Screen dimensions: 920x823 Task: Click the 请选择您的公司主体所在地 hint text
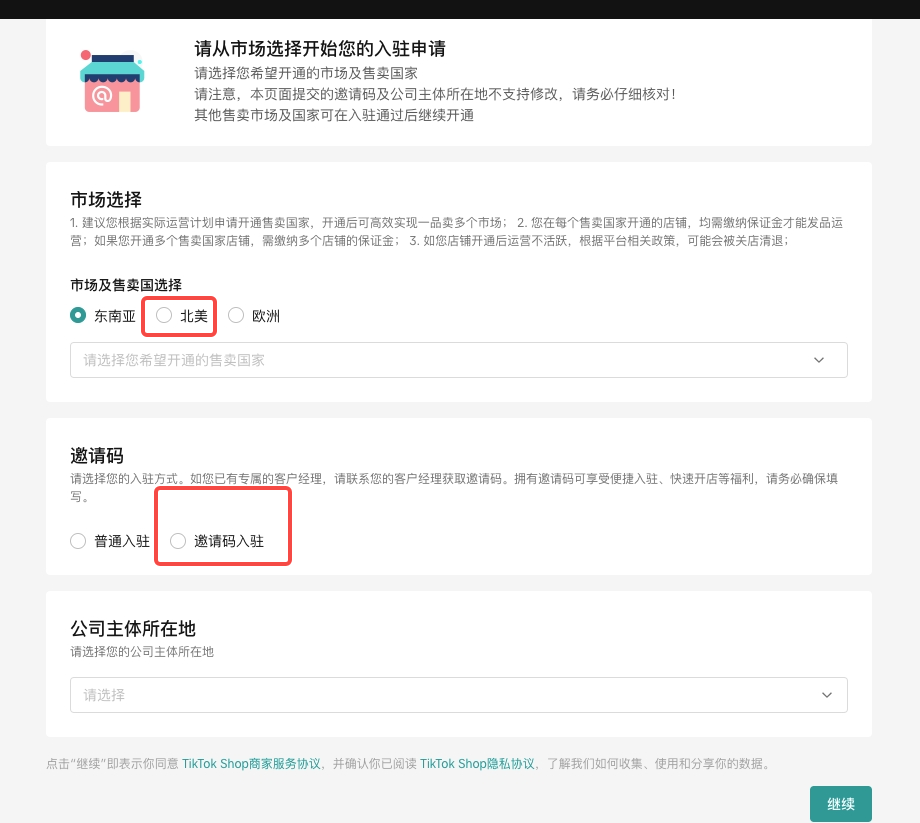pyautogui.click(x=142, y=652)
